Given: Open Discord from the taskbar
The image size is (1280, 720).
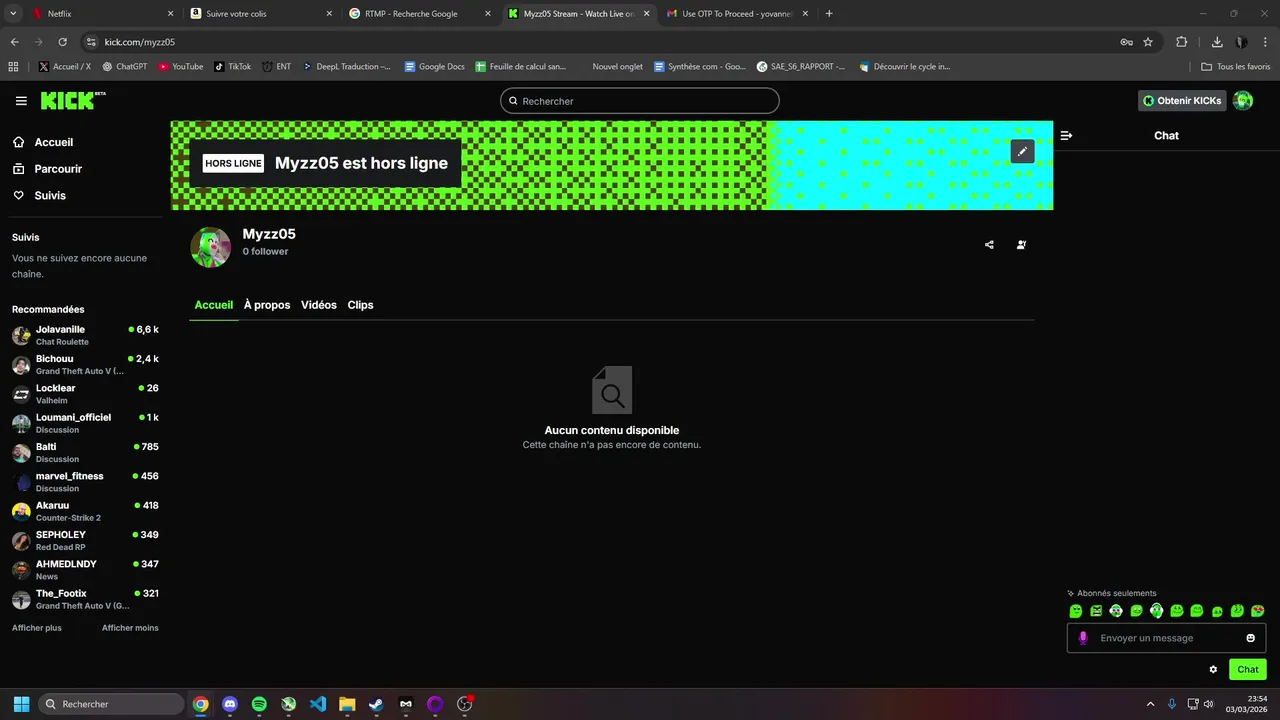Looking at the screenshot, I should point(230,704).
